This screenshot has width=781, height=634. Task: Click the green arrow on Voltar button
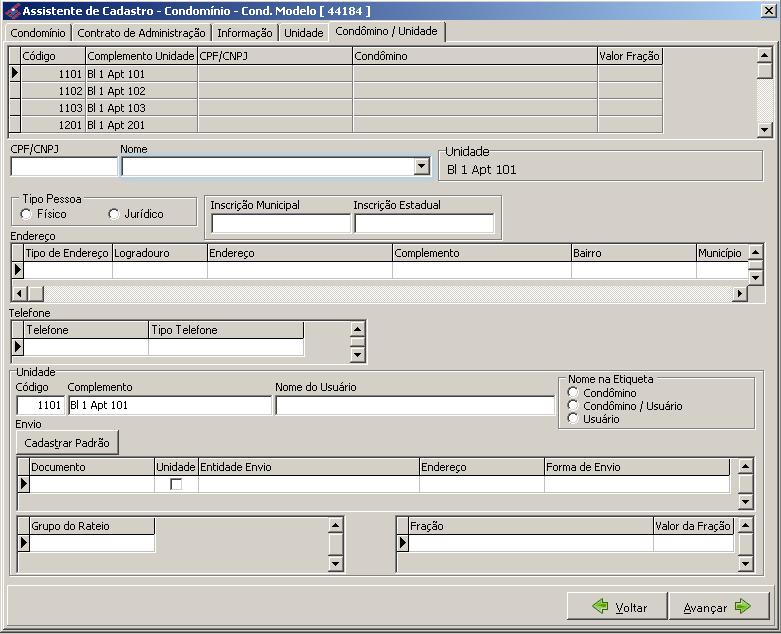point(600,607)
